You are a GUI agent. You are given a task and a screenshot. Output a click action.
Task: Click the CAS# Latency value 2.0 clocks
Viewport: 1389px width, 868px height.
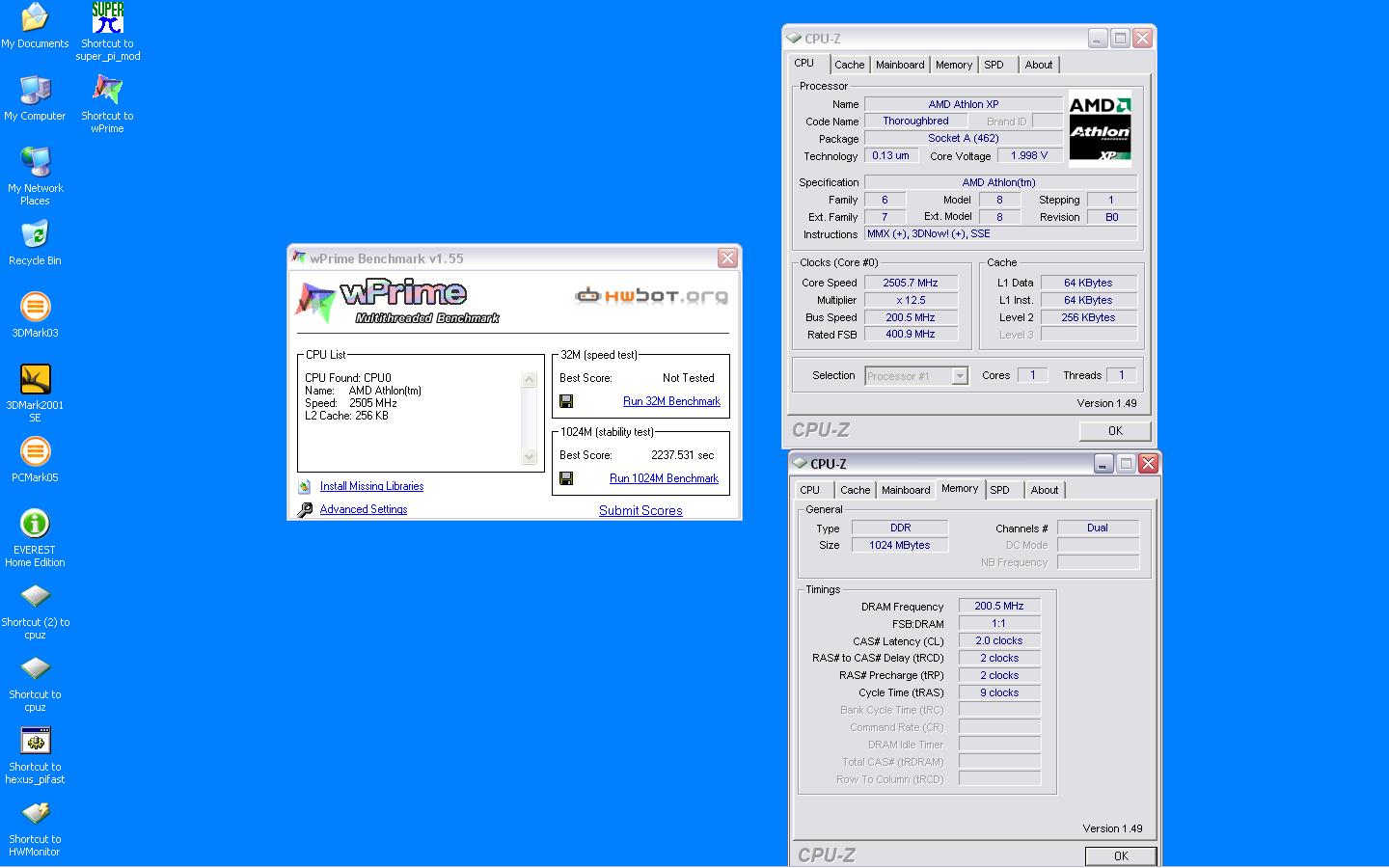coord(999,640)
